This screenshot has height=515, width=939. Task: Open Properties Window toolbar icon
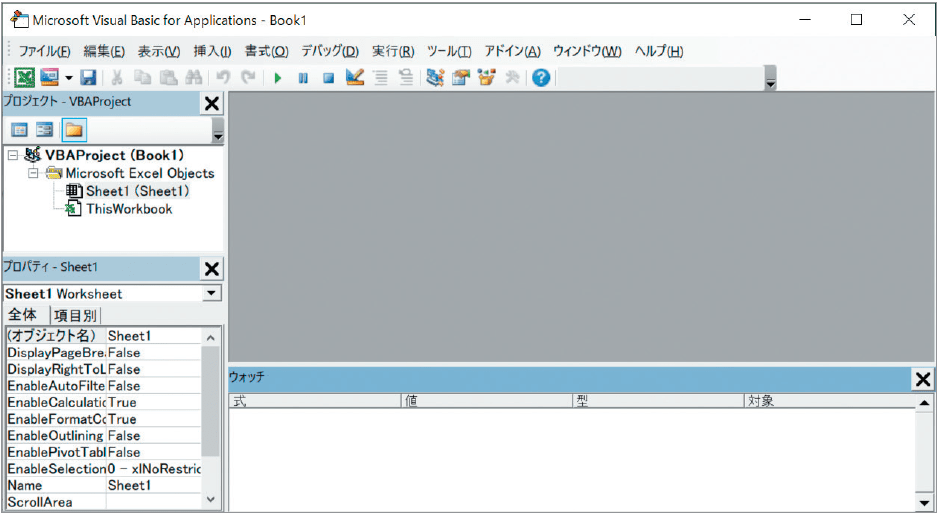461,77
